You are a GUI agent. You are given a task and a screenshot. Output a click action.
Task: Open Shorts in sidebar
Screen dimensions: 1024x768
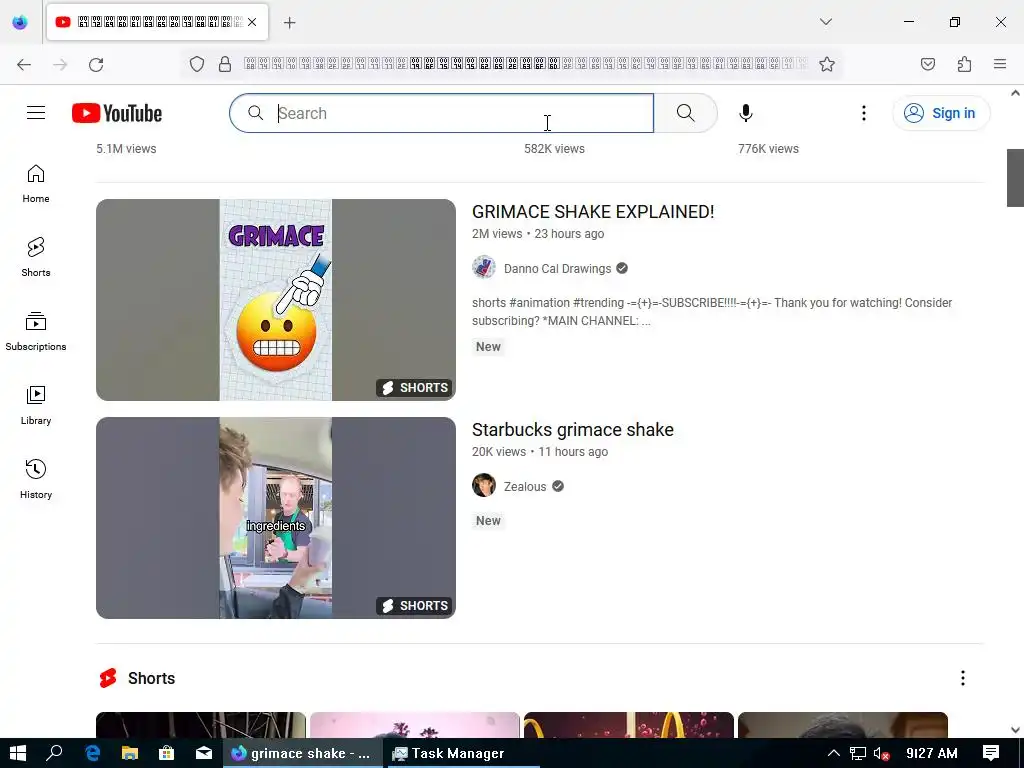(x=36, y=257)
